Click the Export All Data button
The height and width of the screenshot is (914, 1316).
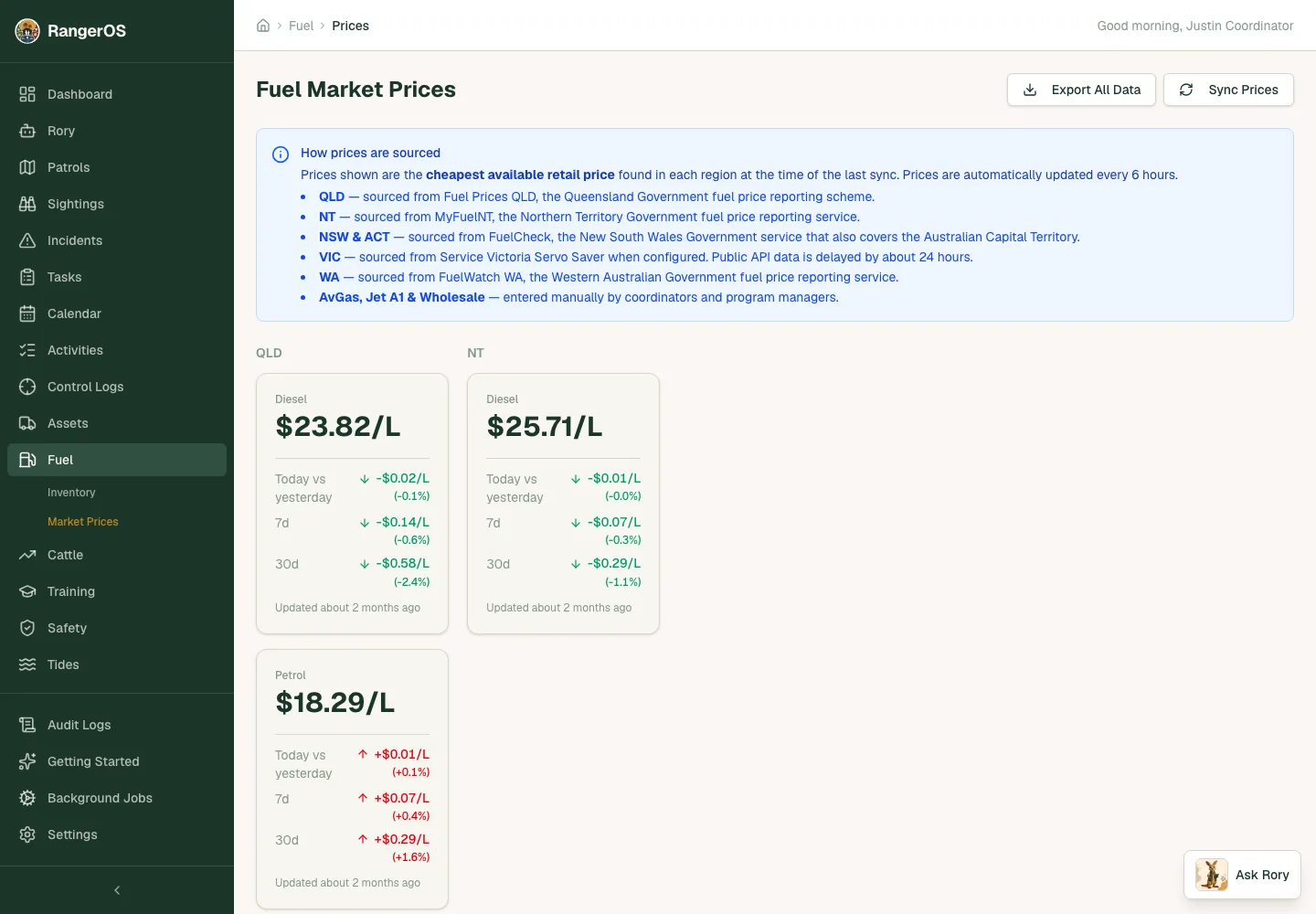tap(1081, 90)
